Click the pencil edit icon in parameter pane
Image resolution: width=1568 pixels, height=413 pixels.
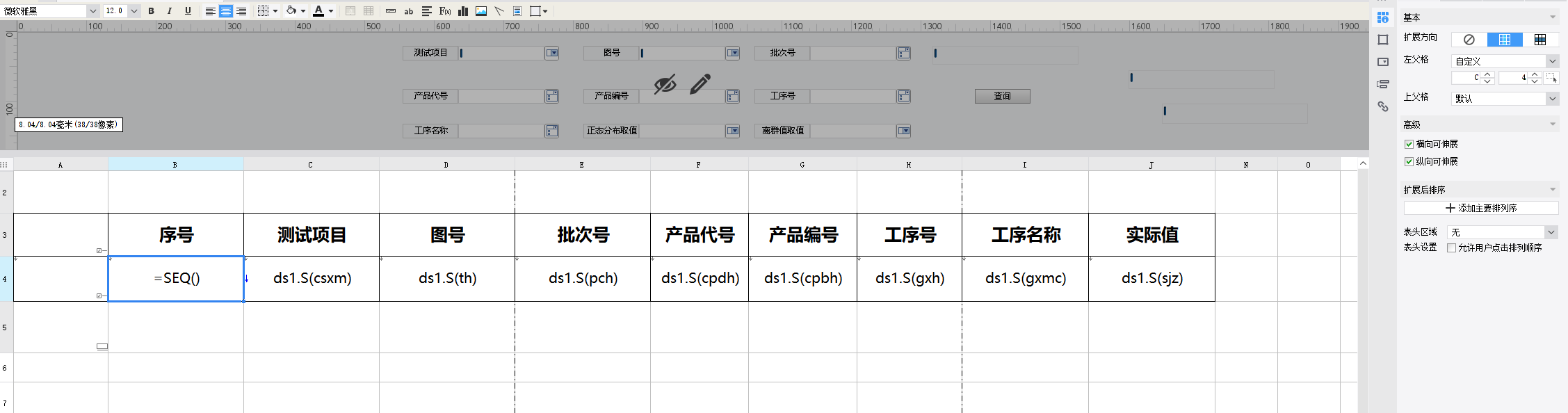pyautogui.click(x=700, y=84)
